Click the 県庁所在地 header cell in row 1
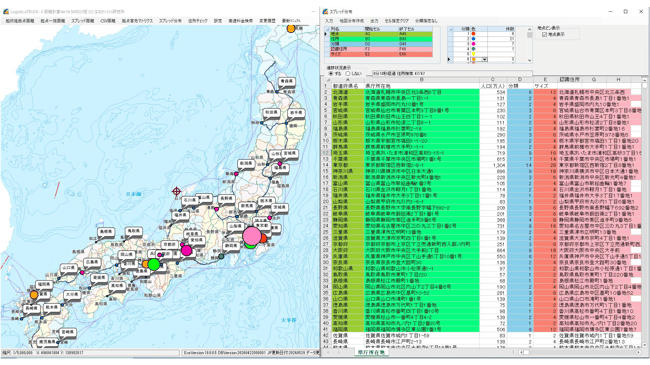The width and height of the screenshot is (650, 365). coord(422,86)
